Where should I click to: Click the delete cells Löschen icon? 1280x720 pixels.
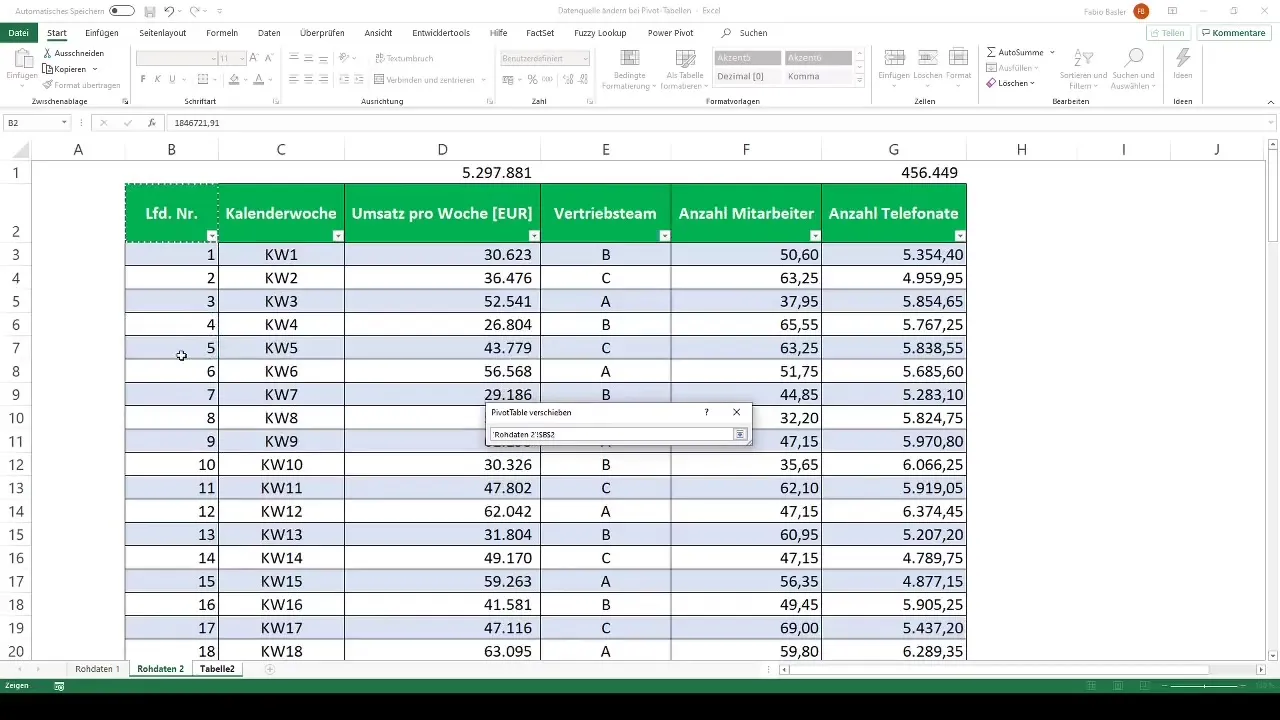click(927, 58)
